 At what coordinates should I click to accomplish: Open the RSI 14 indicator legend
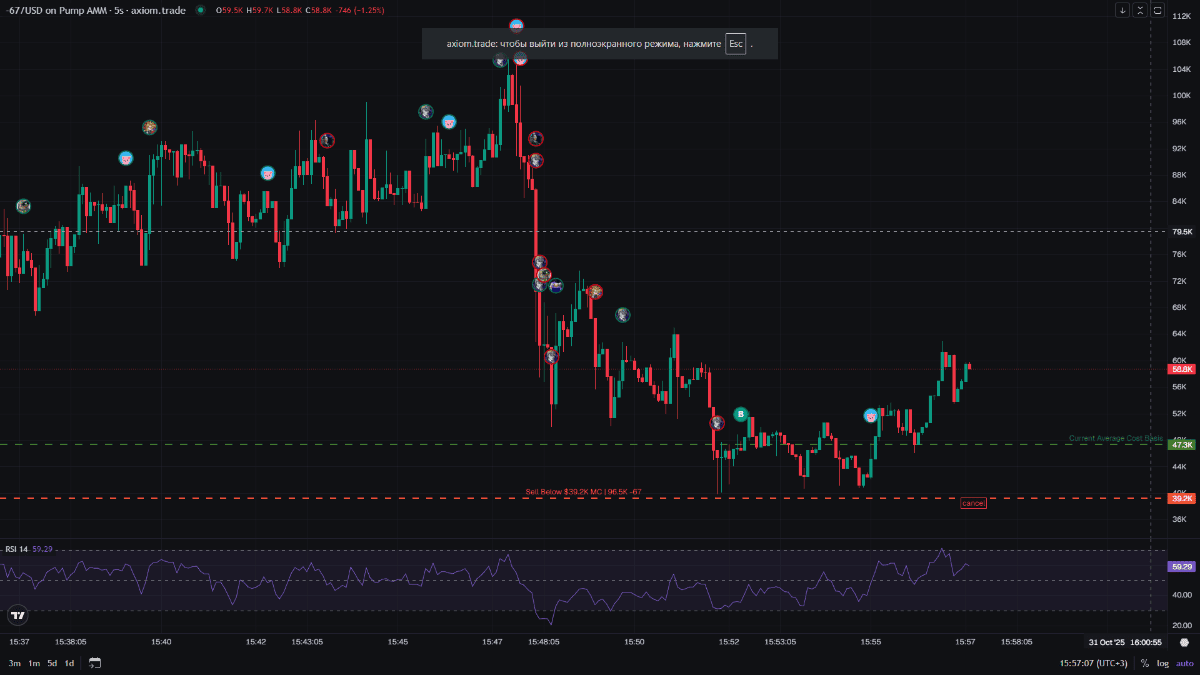point(17,549)
